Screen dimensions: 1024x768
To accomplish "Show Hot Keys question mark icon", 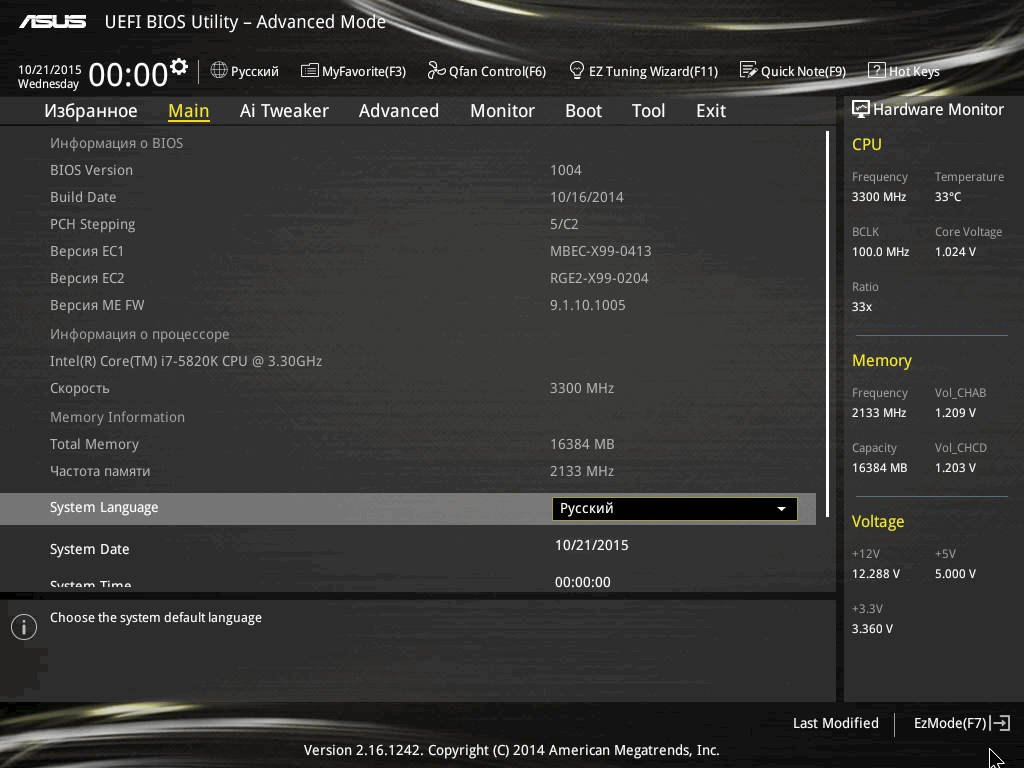I will click(876, 71).
